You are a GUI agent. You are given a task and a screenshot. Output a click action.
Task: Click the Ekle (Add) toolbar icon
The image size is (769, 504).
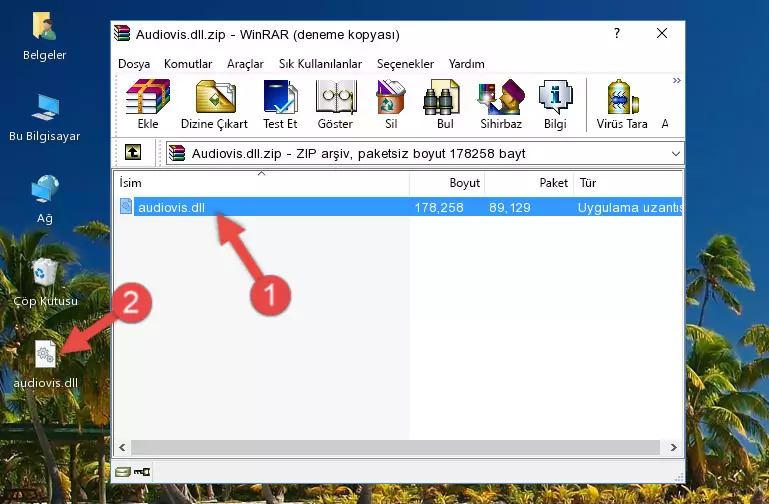[x=148, y=104]
